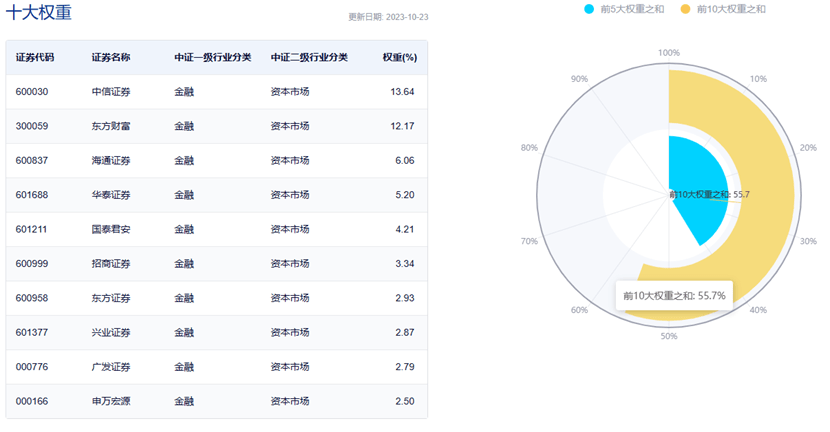
Task: Click the cyan legend dot for 前5大权重之和
Action: pyautogui.click(x=590, y=9)
